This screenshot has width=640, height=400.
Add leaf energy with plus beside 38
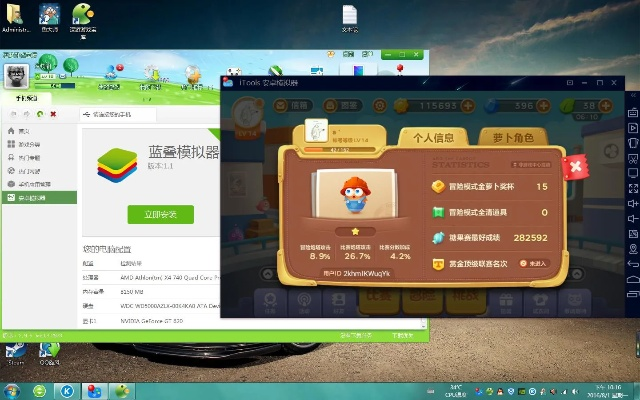click(606, 106)
